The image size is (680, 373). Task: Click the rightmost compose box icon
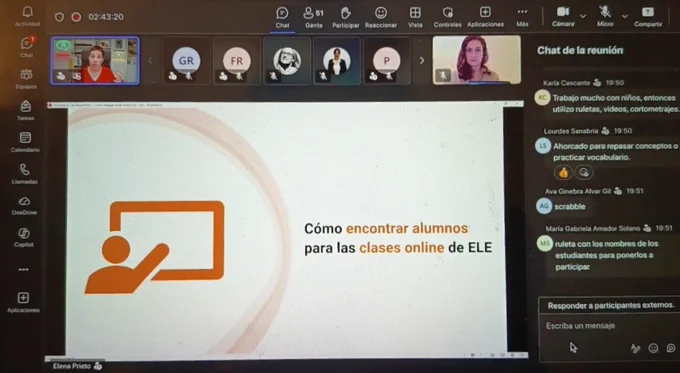click(671, 348)
